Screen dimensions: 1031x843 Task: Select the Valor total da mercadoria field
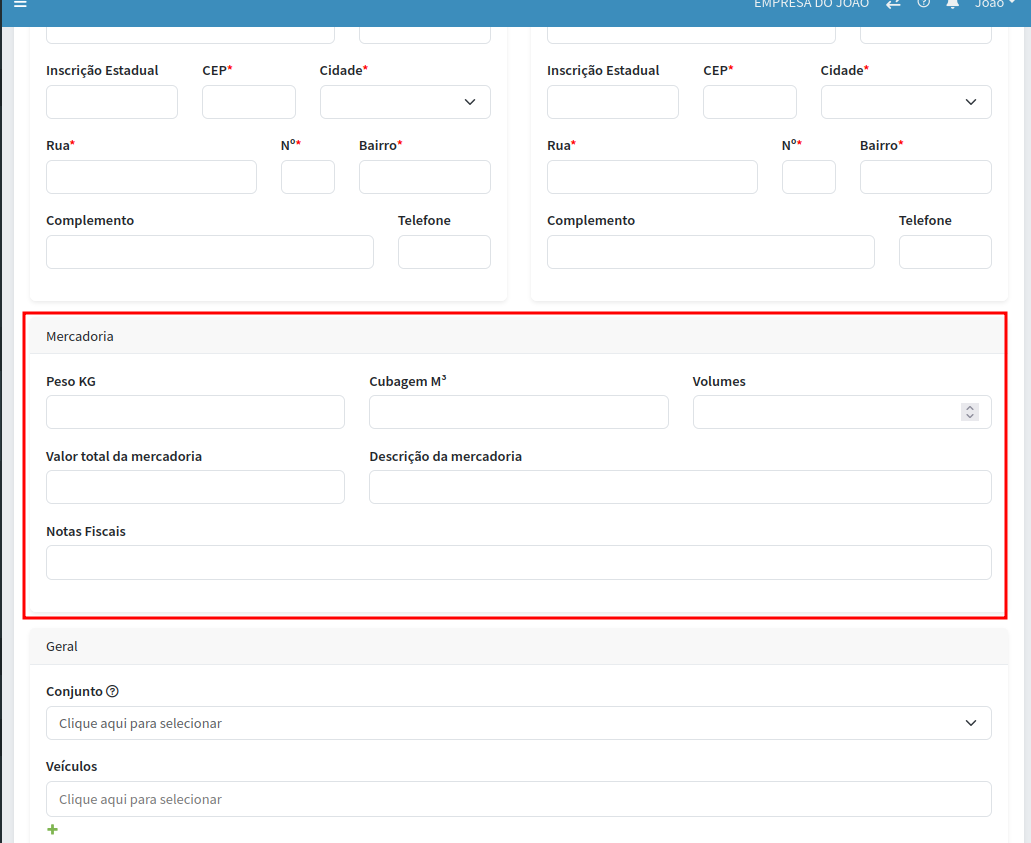pyautogui.click(x=195, y=487)
